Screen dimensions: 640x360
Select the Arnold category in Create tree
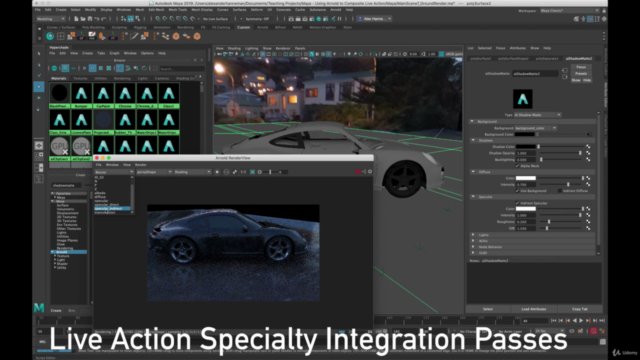click(x=69, y=252)
